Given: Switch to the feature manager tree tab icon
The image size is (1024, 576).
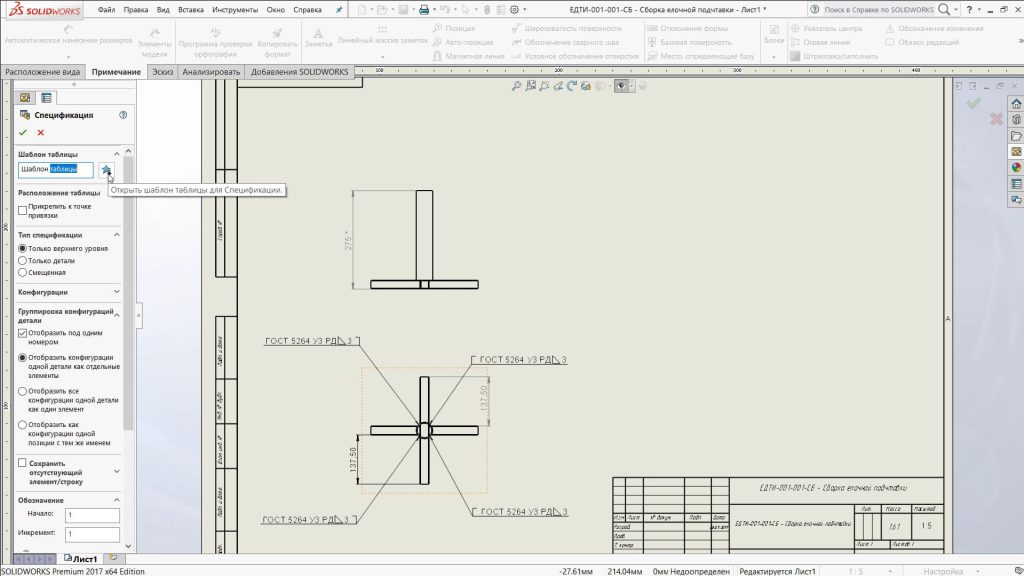Looking at the screenshot, I should point(25,98).
